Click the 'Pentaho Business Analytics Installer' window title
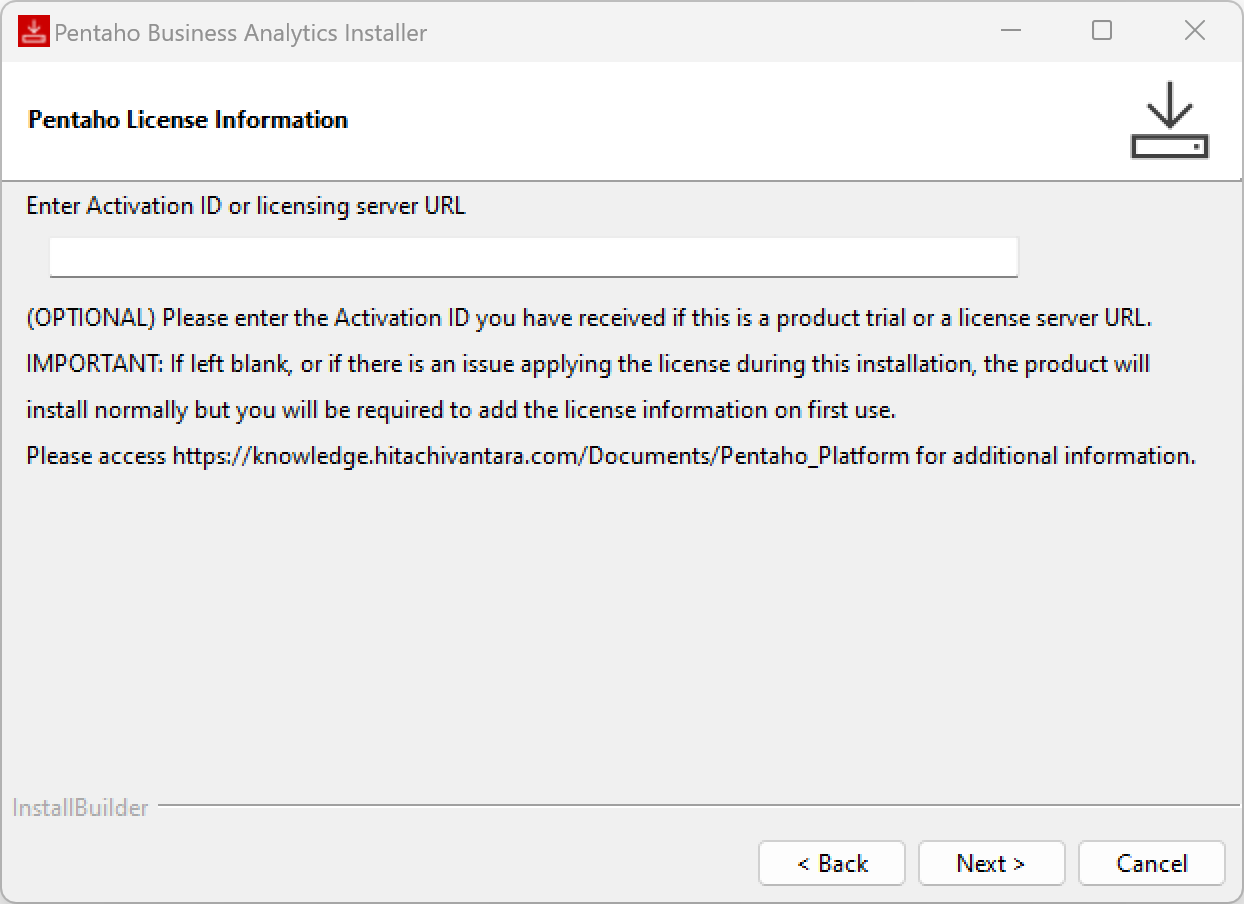Screen dimensions: 1244x904 tap(240, 33)
